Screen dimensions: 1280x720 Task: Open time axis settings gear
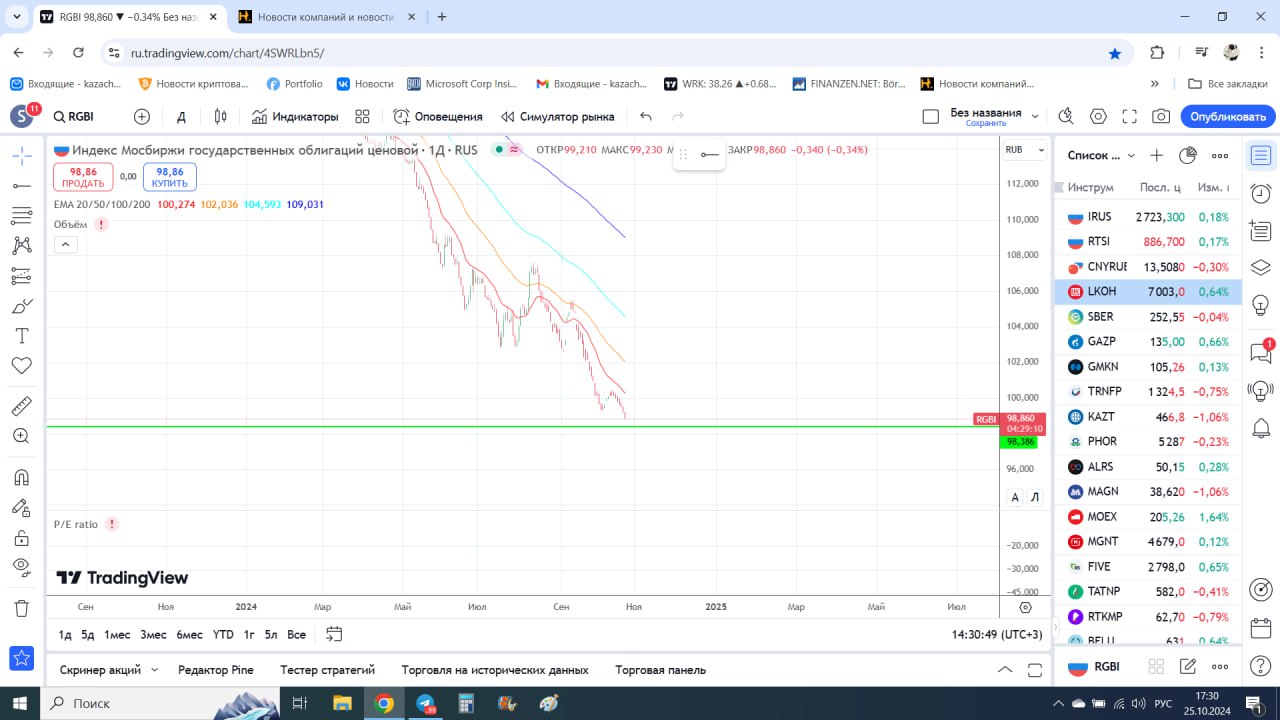pyautogui.click(x=1025, y=607)
